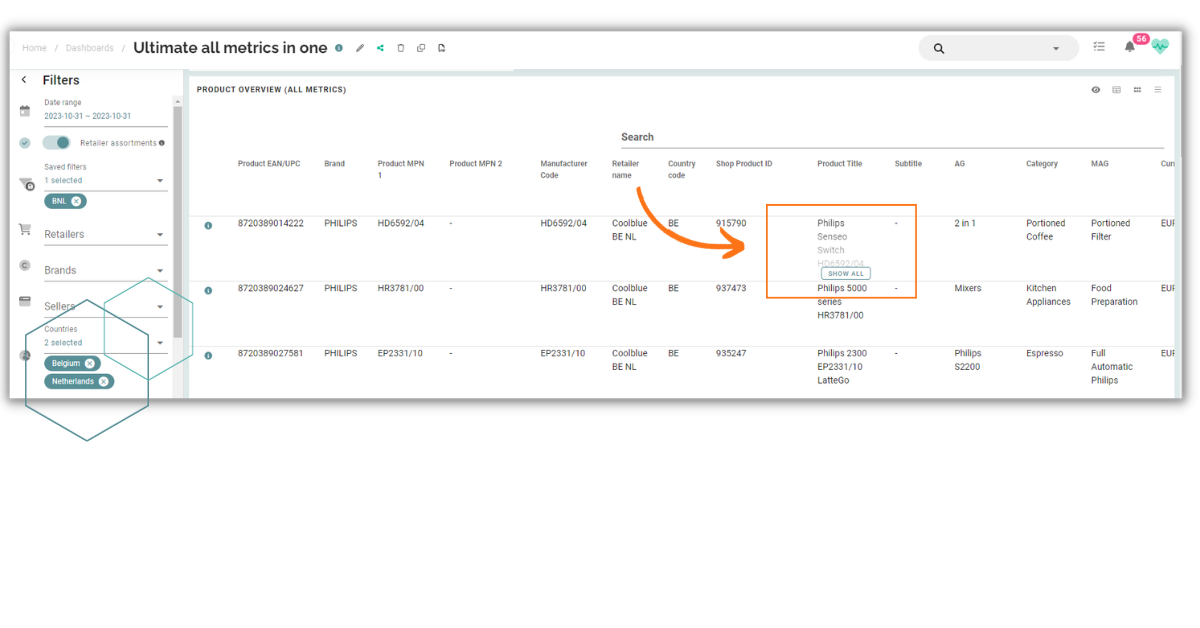Screen dimensions: 1200x628
Task: Click info icon for row 8720389014222
Action: pyautogui.click(x=208, y=226)
